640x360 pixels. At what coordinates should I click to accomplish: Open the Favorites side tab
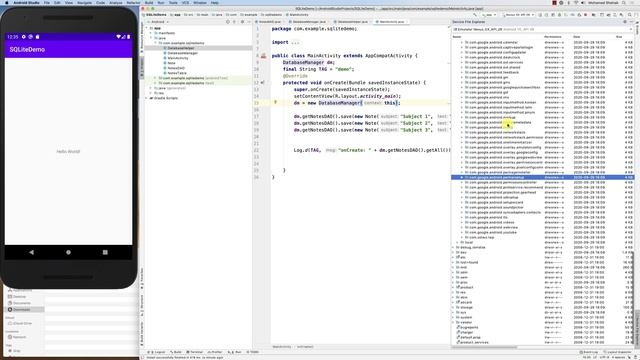coord(142,278)
